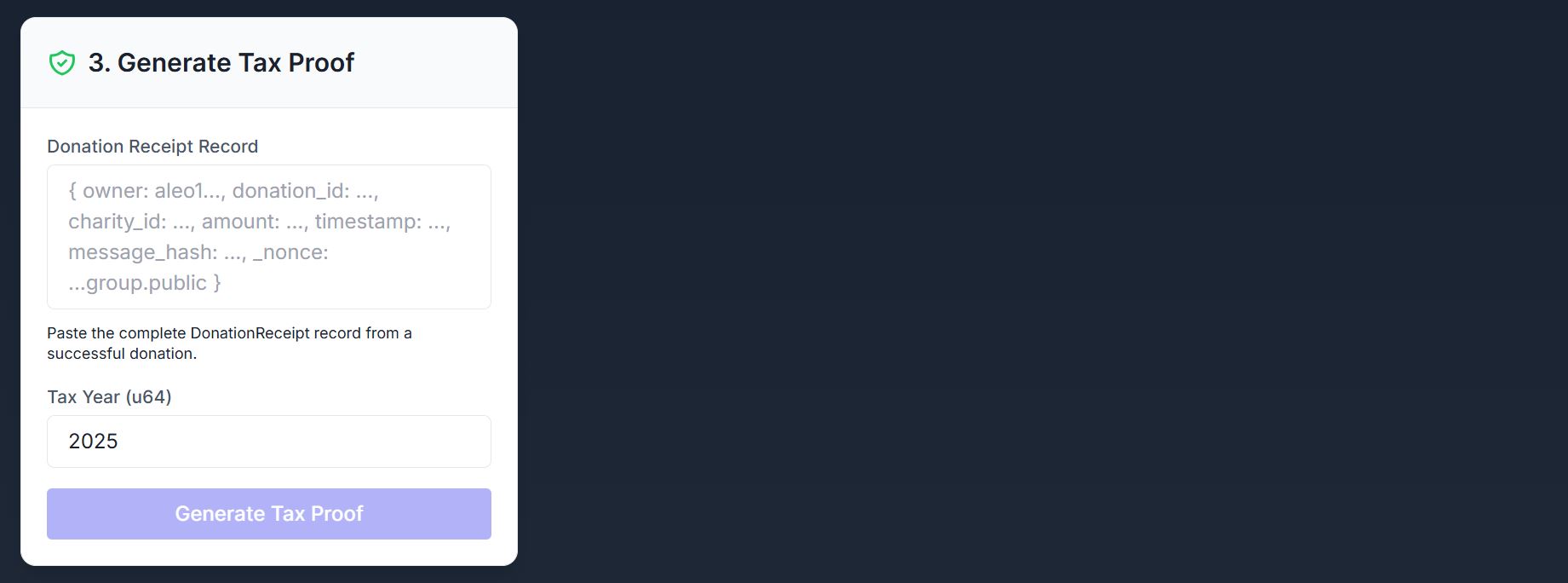Click "successful donation." in the helper text
The image size is (1568, 583).
point(122,354)
